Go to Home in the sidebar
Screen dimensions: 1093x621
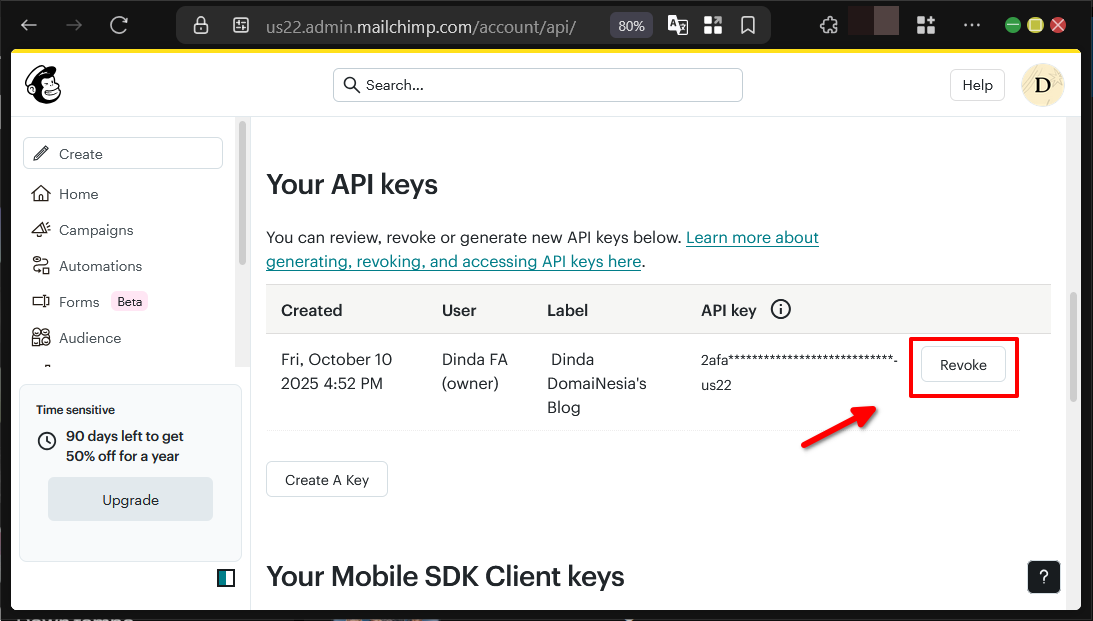click(40, 193)
